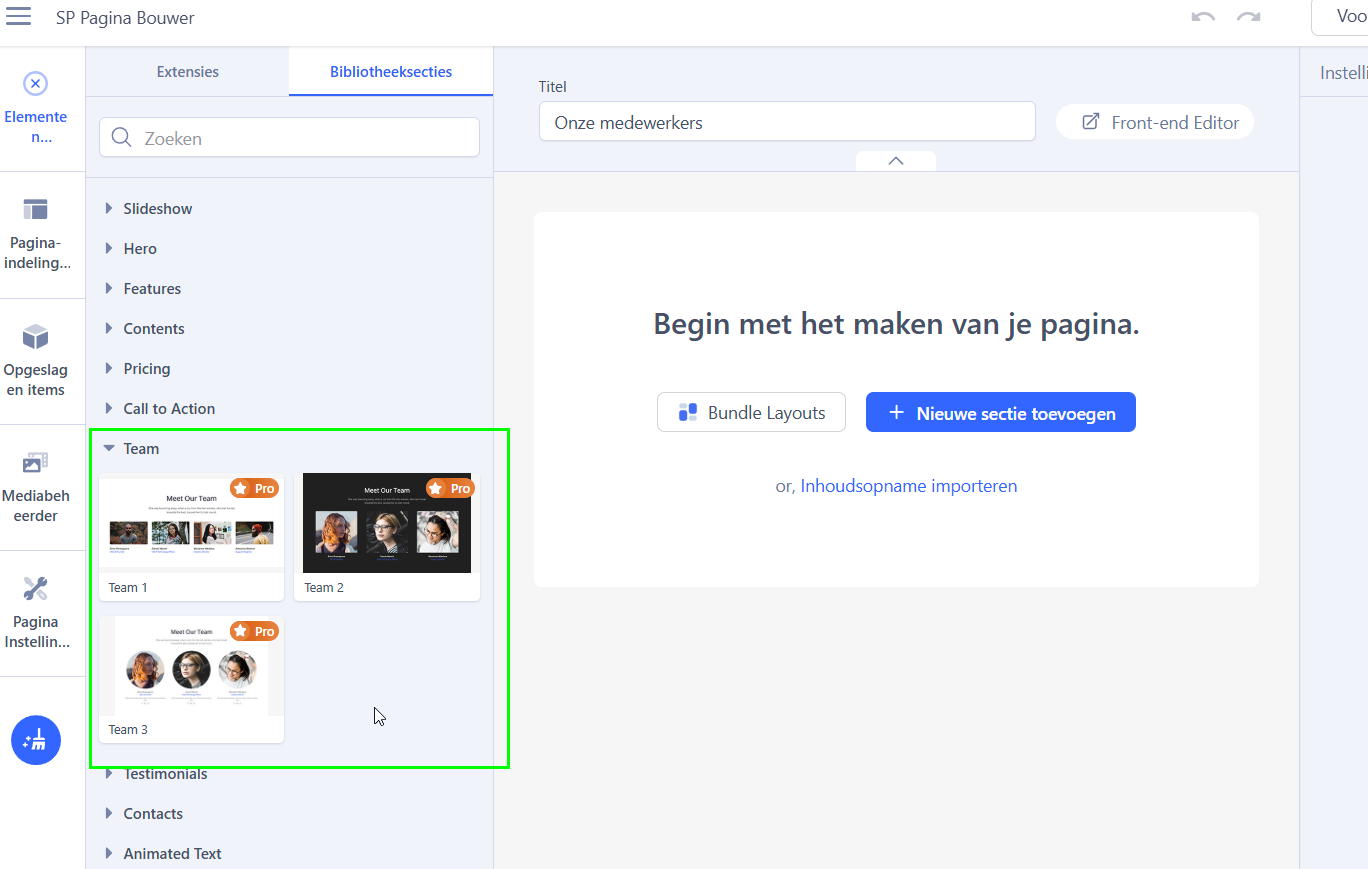Switch to the Extensies tab
Viewport: 1368px width, 869px height.
pyautogui.click(x=188, y=72)
